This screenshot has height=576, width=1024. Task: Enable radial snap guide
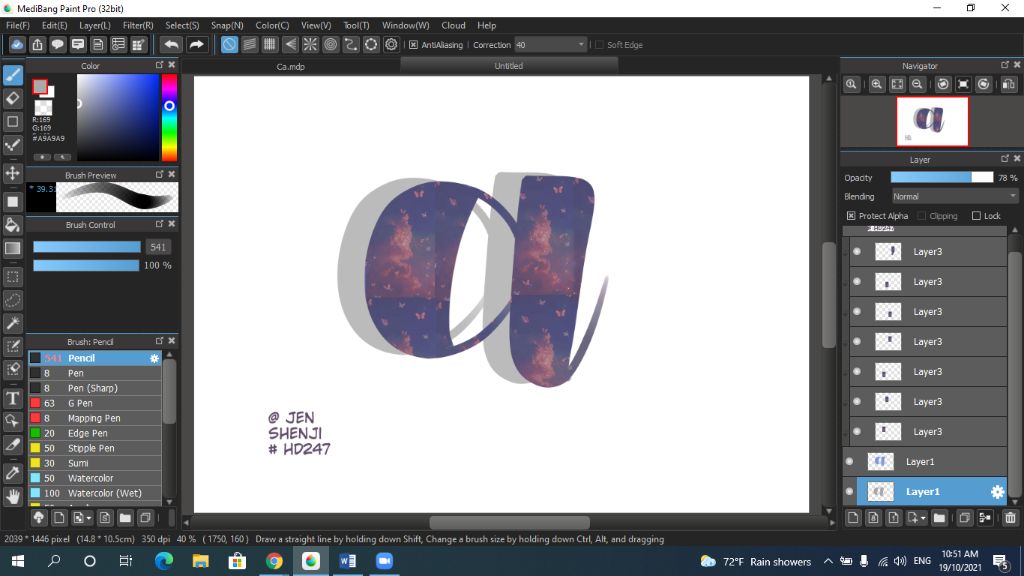310,44
